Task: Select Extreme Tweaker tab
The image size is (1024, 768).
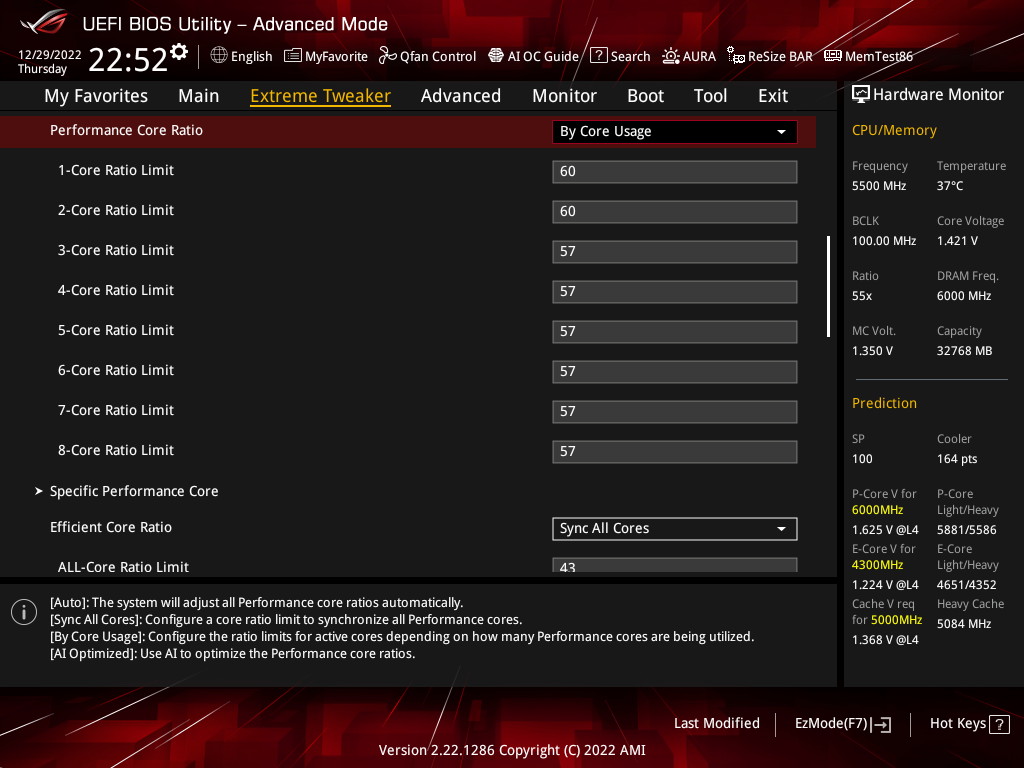Action: pos(320,96)
